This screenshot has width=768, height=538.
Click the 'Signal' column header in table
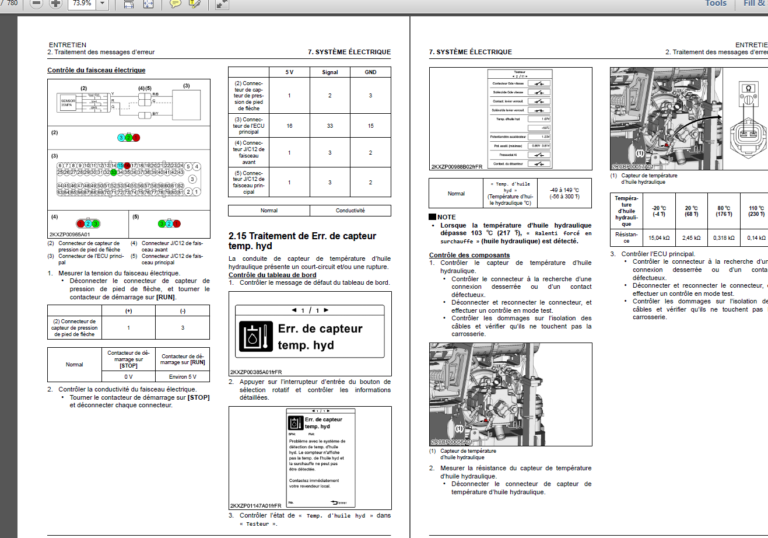point(330,72)
